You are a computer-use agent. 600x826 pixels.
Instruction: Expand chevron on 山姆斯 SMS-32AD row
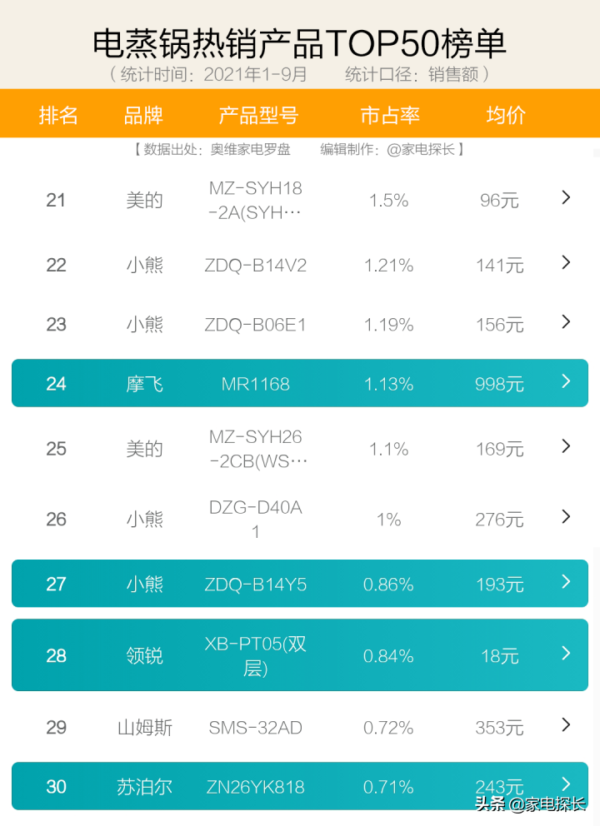pyautogui.click(x=566, y=725)
